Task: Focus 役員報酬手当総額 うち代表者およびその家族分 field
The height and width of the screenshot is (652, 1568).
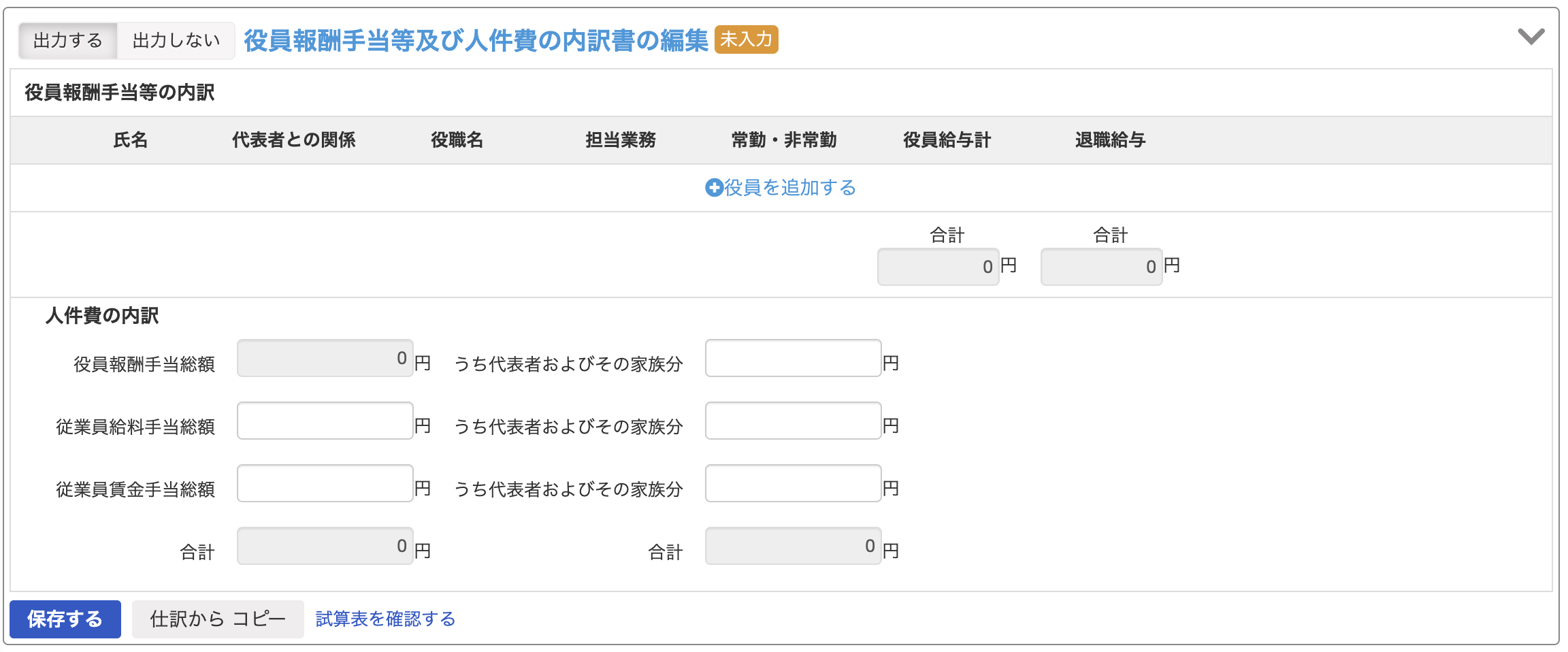Action: click(x=794, y=358)
